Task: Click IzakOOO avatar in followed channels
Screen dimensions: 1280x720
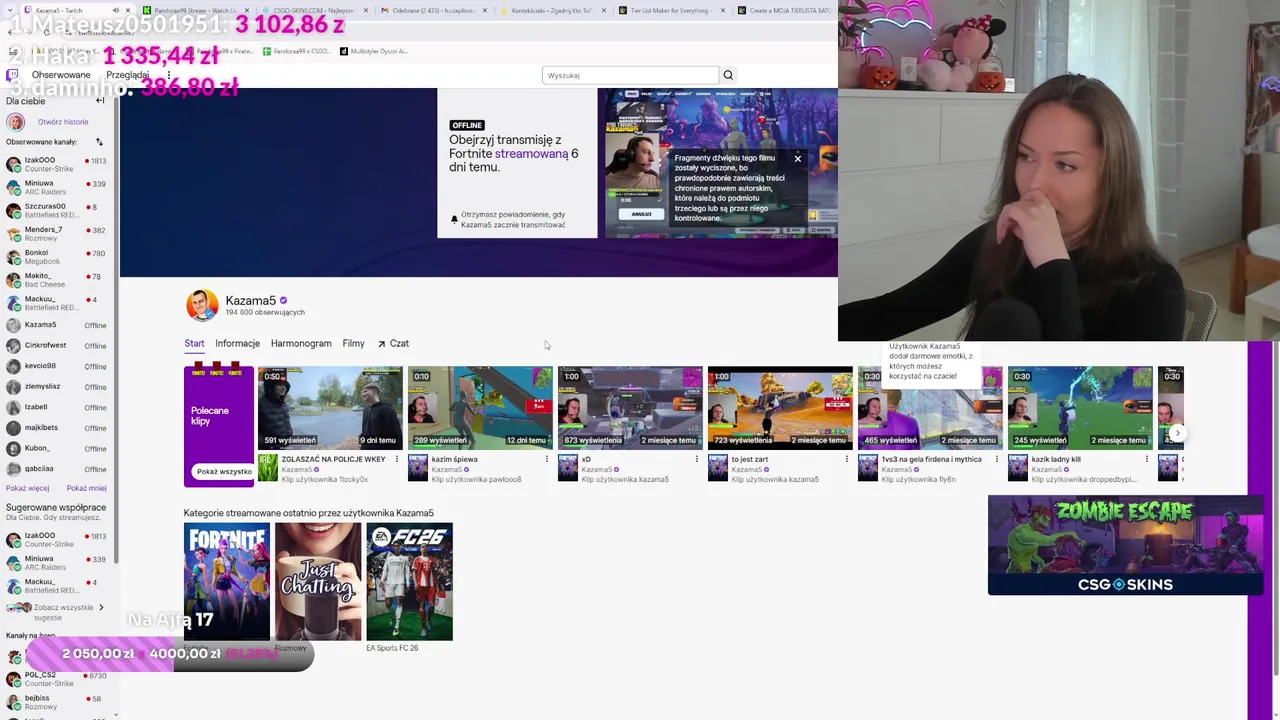Action: coord(14,164)
